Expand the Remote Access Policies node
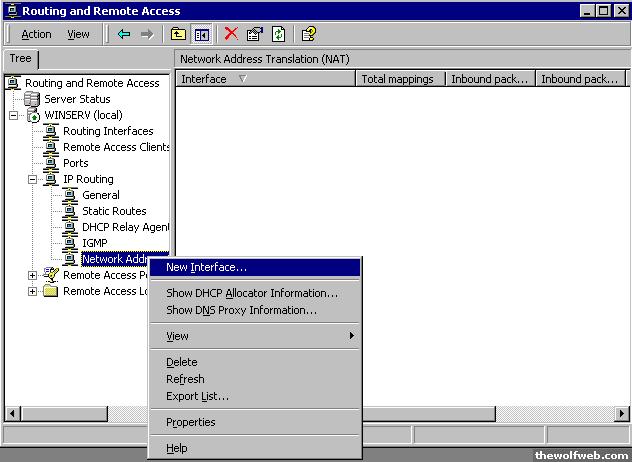 (x=32, y=275)
